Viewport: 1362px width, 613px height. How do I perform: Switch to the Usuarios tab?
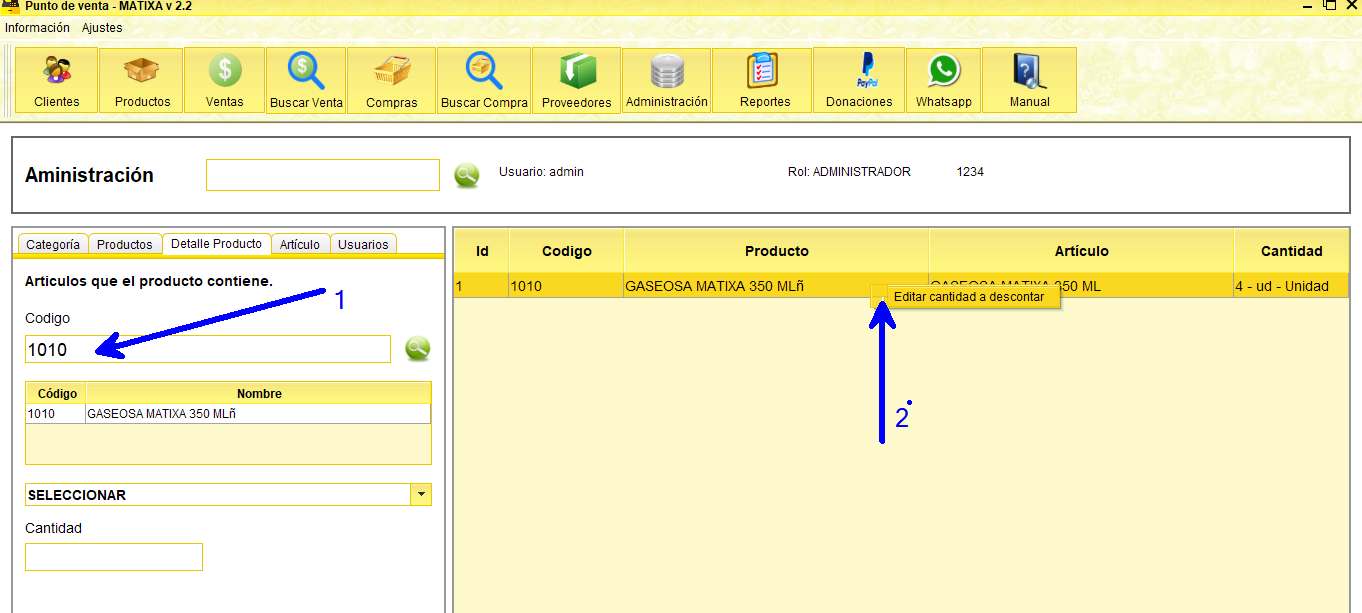click(362, 243)
